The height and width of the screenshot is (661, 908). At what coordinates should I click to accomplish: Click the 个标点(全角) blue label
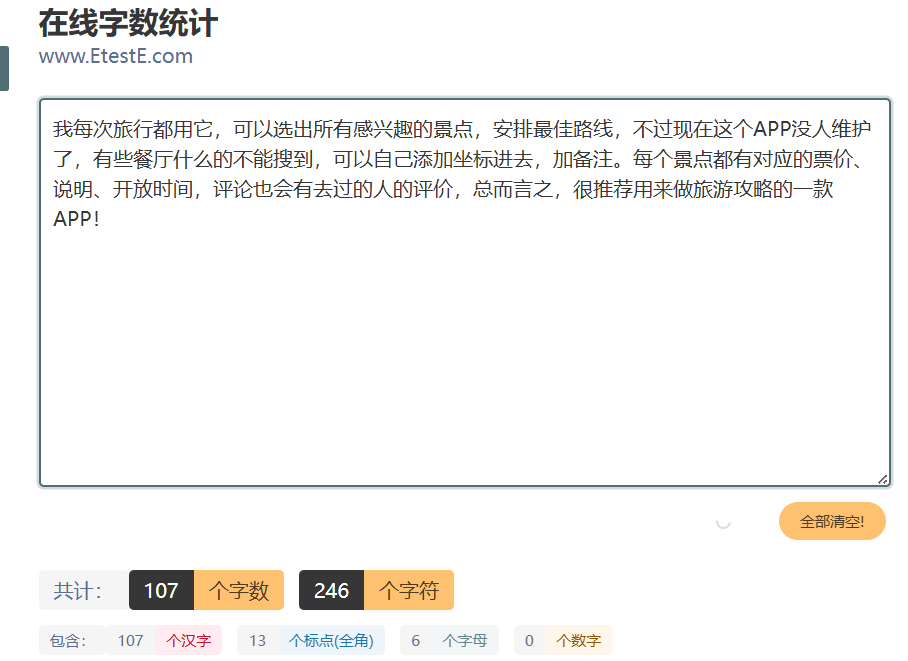tap(331, 640)
